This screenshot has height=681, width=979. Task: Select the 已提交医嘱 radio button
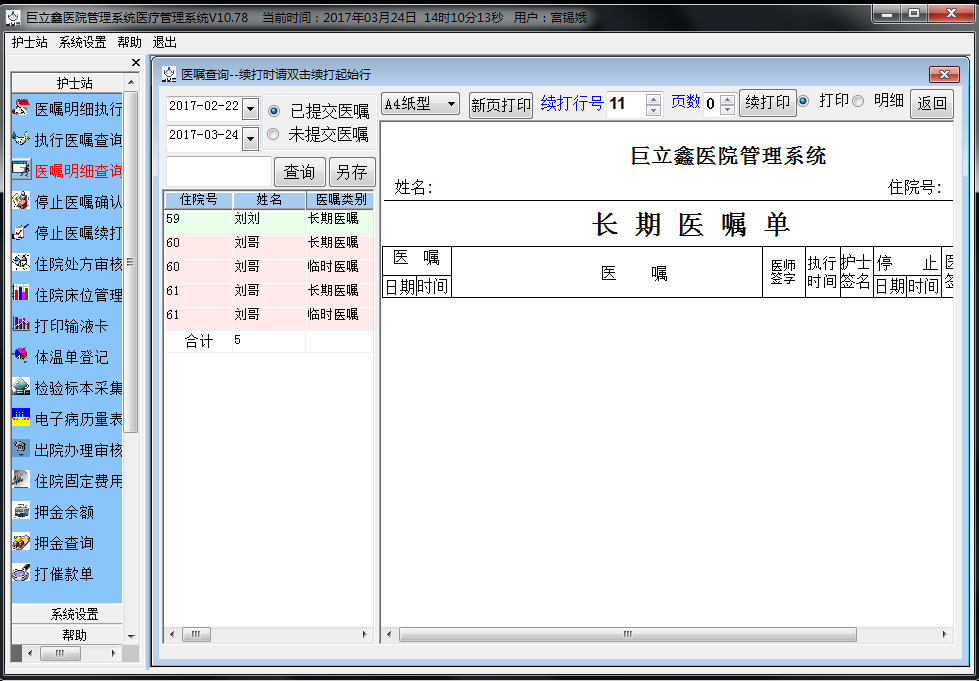274,111
